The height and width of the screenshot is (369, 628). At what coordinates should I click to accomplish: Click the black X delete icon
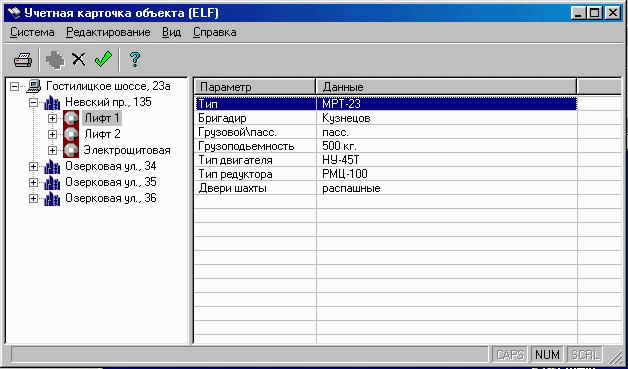[x=79, y=60]
